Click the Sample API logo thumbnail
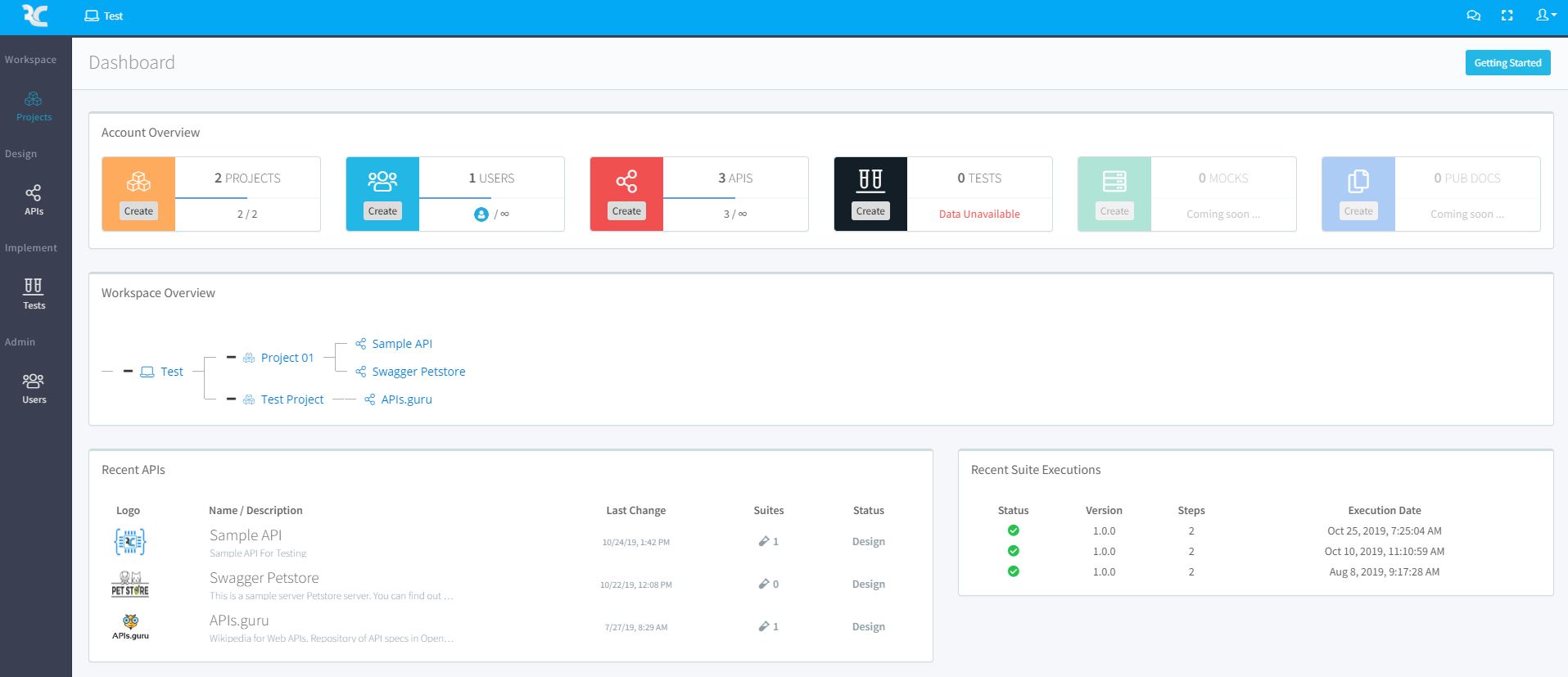 [x=130, y=541]
